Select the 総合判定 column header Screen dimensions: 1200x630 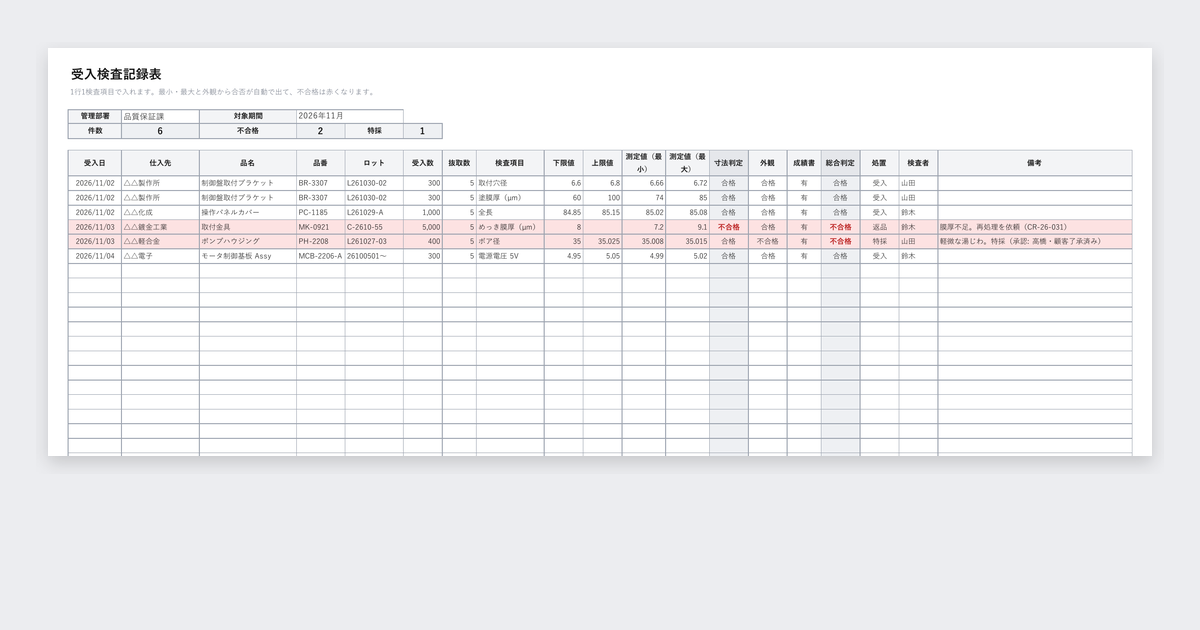click(x=840, y=163)
